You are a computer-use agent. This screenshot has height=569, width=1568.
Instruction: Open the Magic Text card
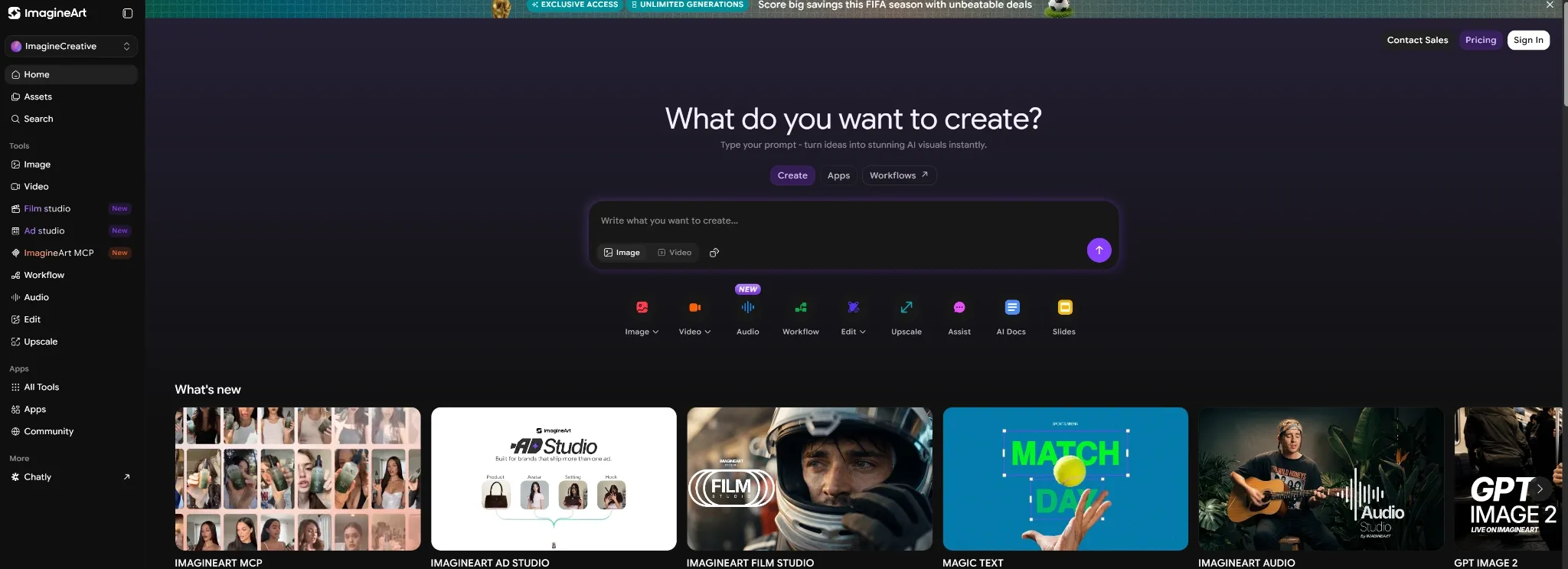point(1065,479)
